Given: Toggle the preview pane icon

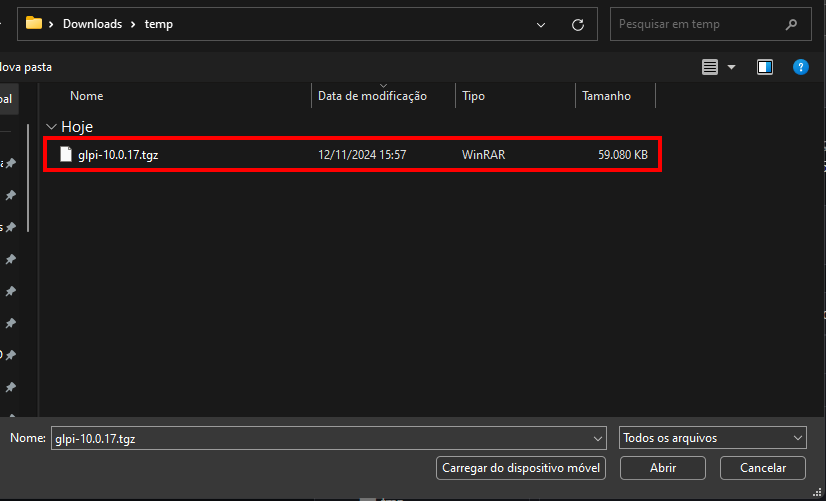Looking at the screenshot, I should point(765,67).
